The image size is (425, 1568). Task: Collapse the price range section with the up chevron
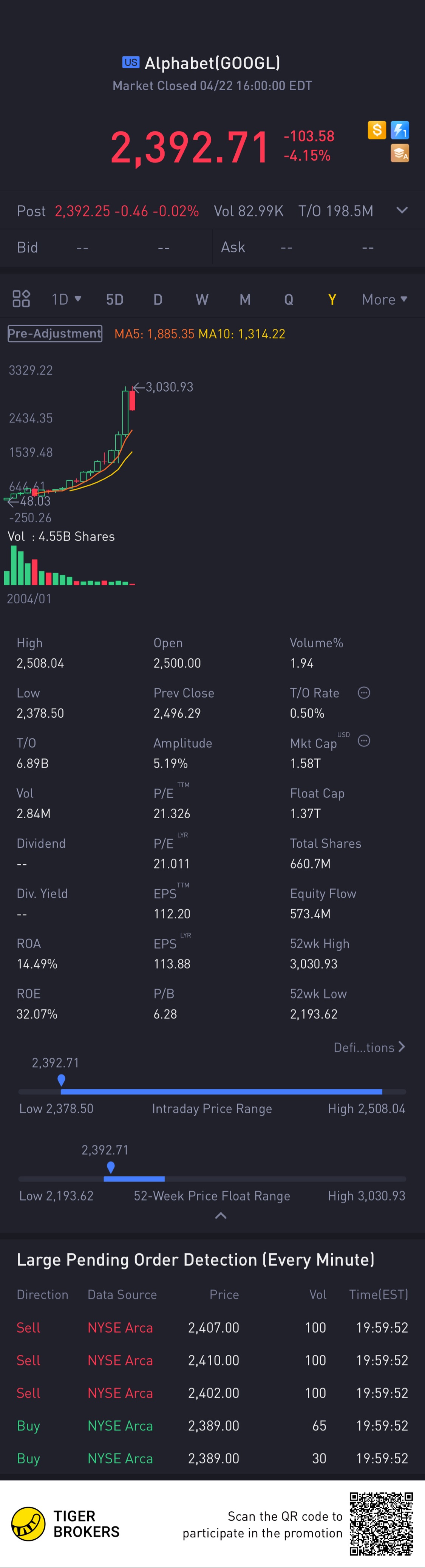click(x=221, y=1215)
